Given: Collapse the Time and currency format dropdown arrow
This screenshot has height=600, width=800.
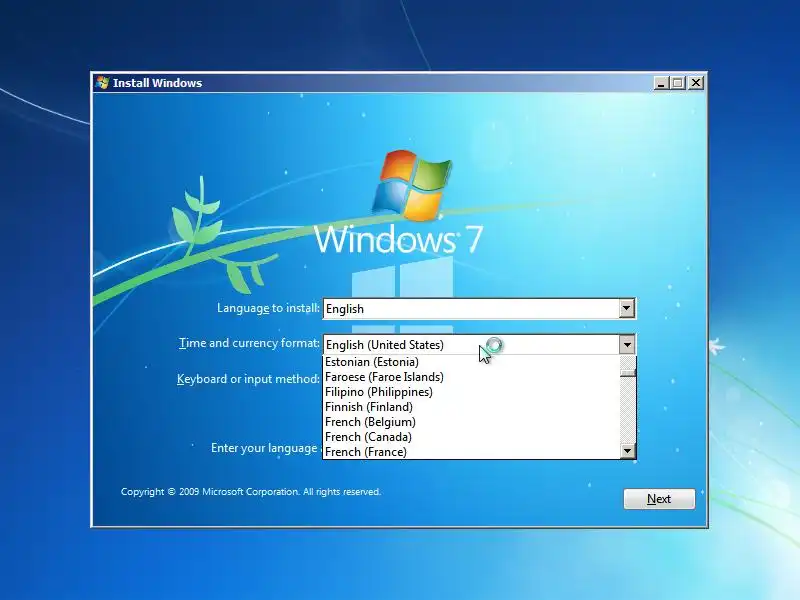Looking at the screenshot, I should tap(627, 345).
